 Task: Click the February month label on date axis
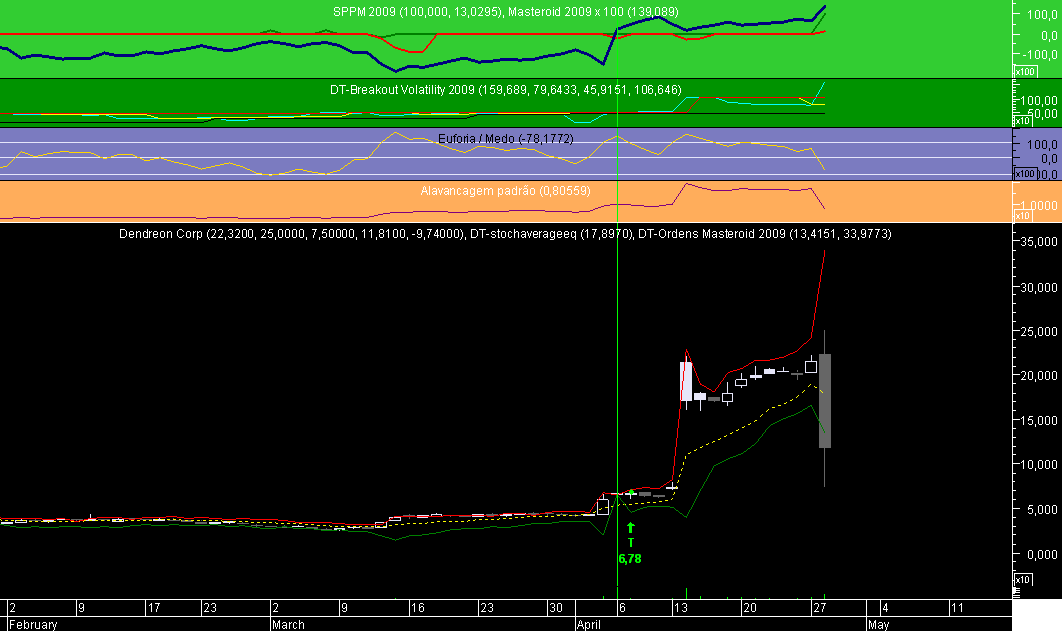[33, 624]
